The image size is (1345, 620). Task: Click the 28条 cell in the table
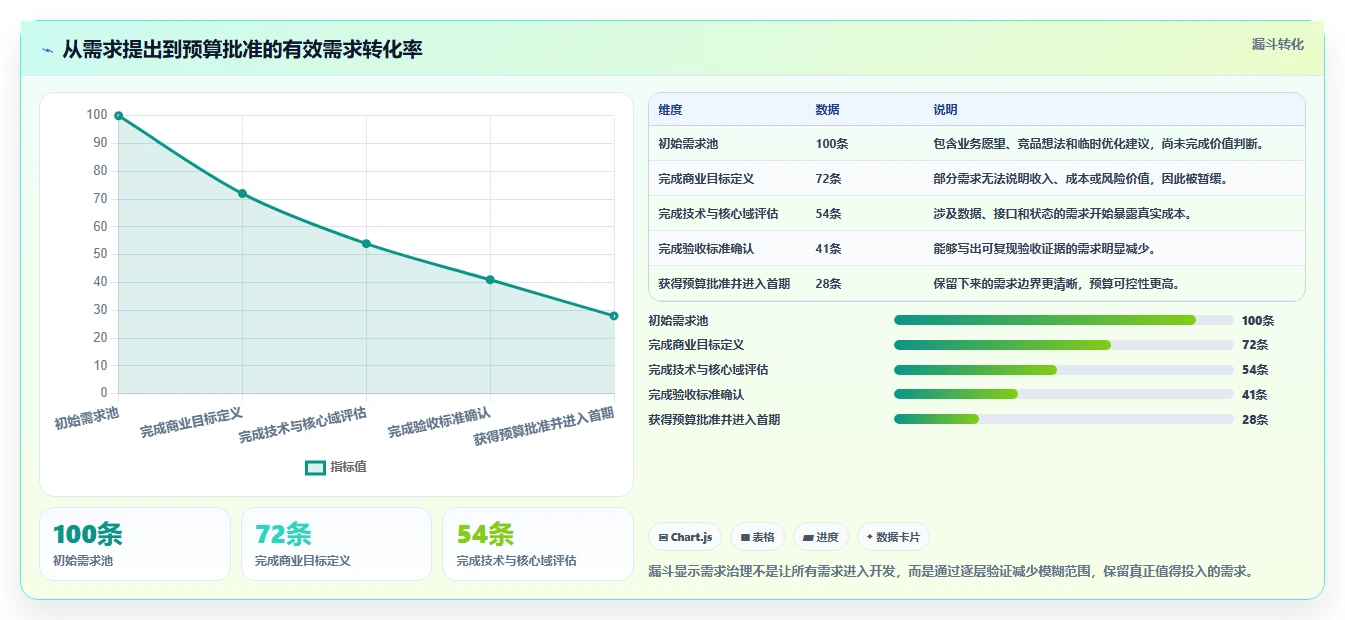click(x=828, y=283)
